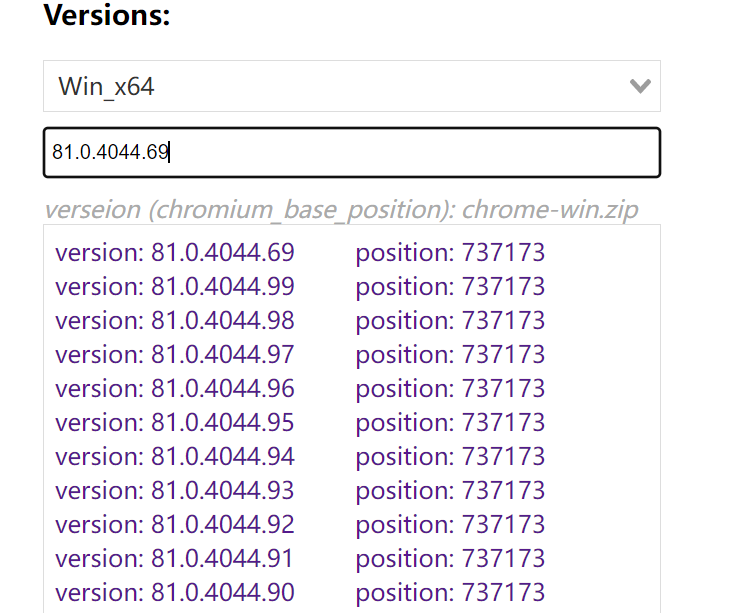This screenshot has height=613, width=753.
Task: Select version 81.0.4044.95 in results
Action: 175,422
